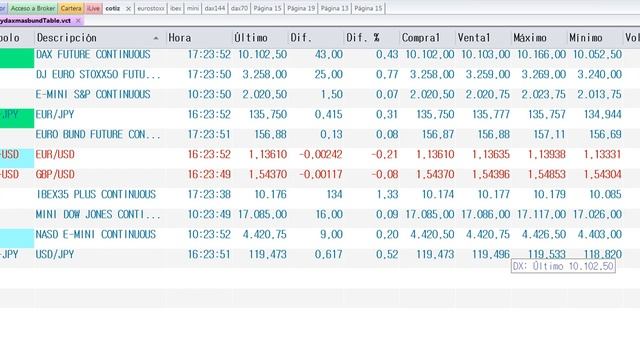The height and width of the screenshot is (360, 640).
Task: Select USD/JPY in the Descripción column
Action: coord(55,254)
